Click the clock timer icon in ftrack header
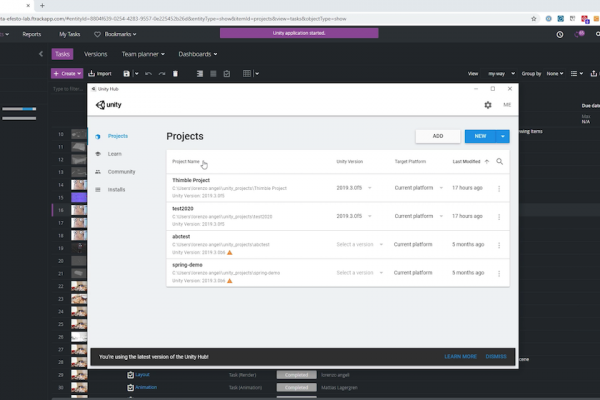Viewport: 600px width, 400px height. coord(559,34)
